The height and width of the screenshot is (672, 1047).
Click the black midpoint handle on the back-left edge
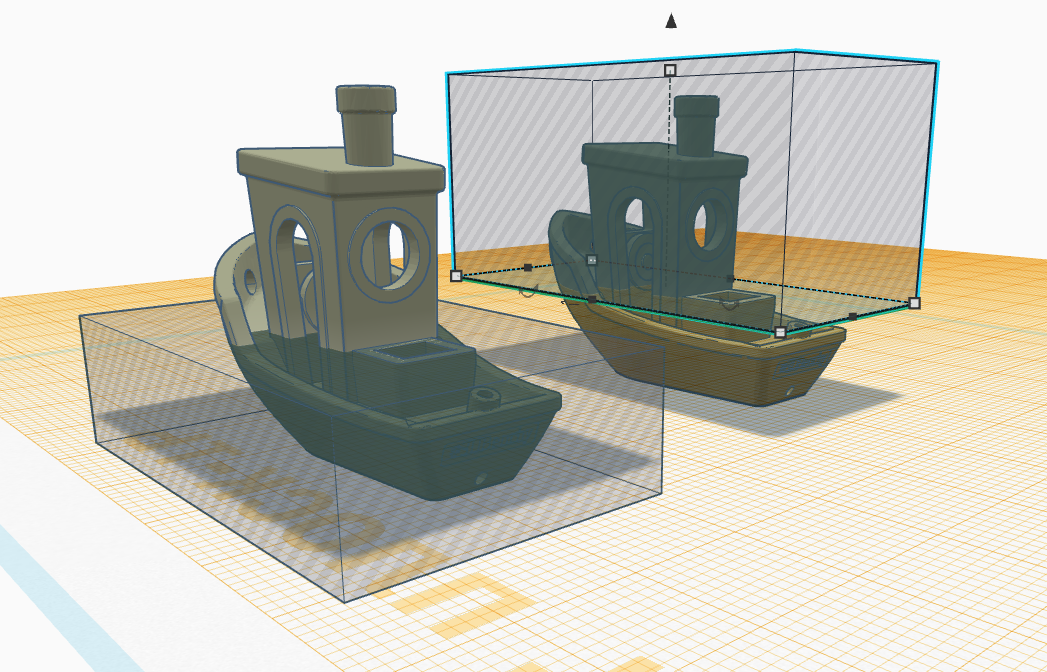click(528, 267)
